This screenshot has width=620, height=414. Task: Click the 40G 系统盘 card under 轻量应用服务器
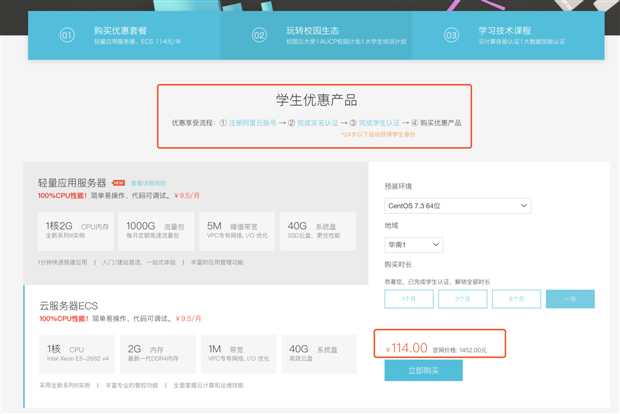(x=318, y=231)
